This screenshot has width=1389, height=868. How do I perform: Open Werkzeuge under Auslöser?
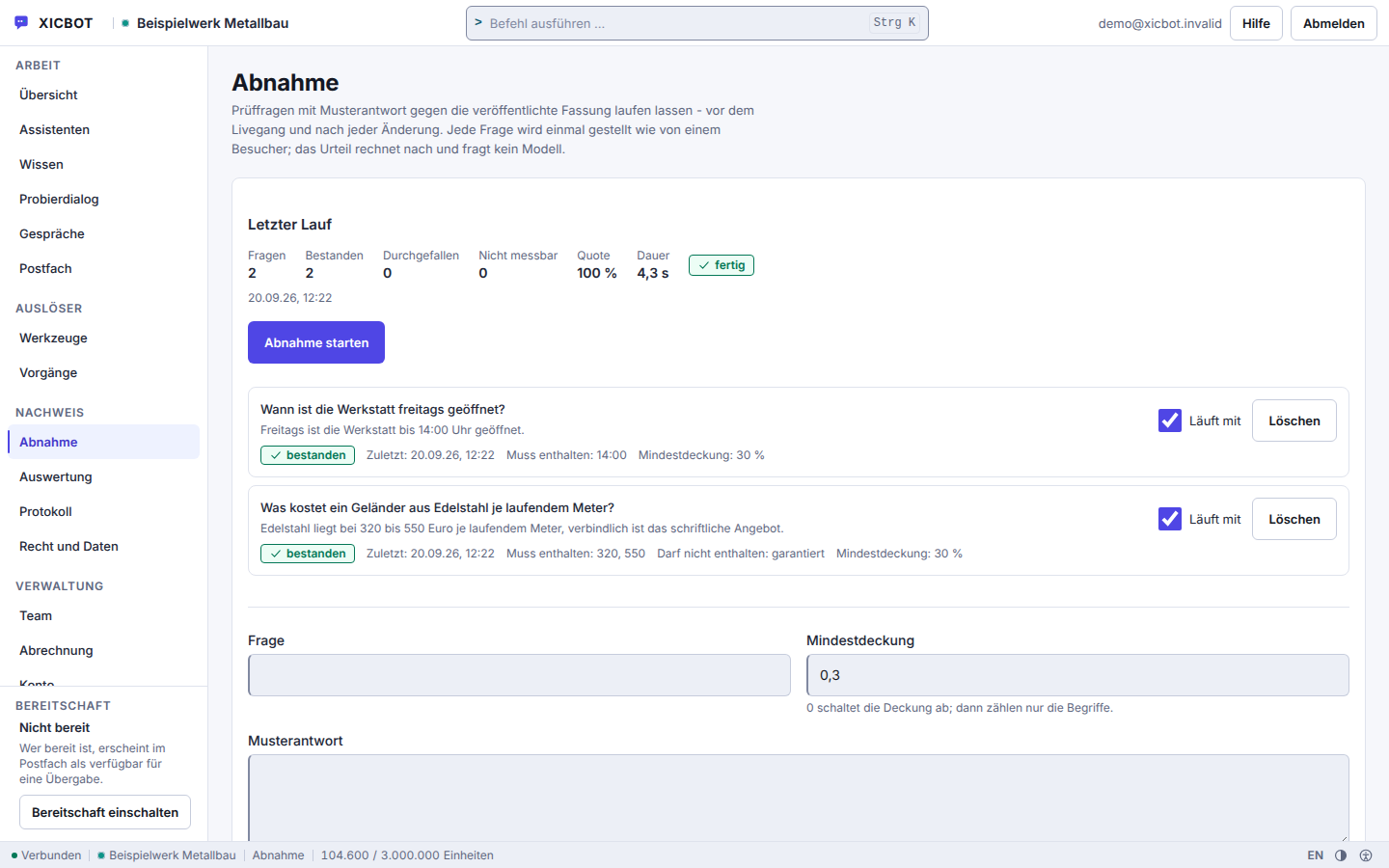click(x=103, y=338)
